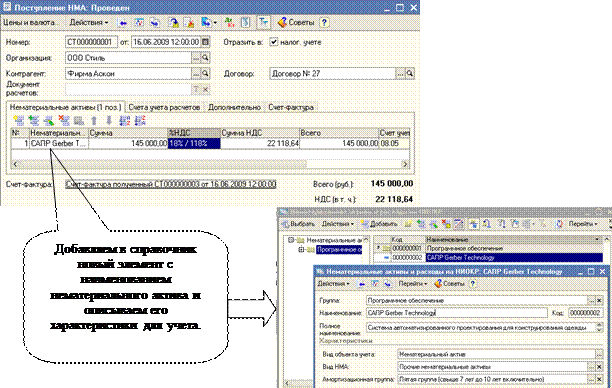Switch to Нематериальные активы (1 поз.) tab

tap(66, 107)
